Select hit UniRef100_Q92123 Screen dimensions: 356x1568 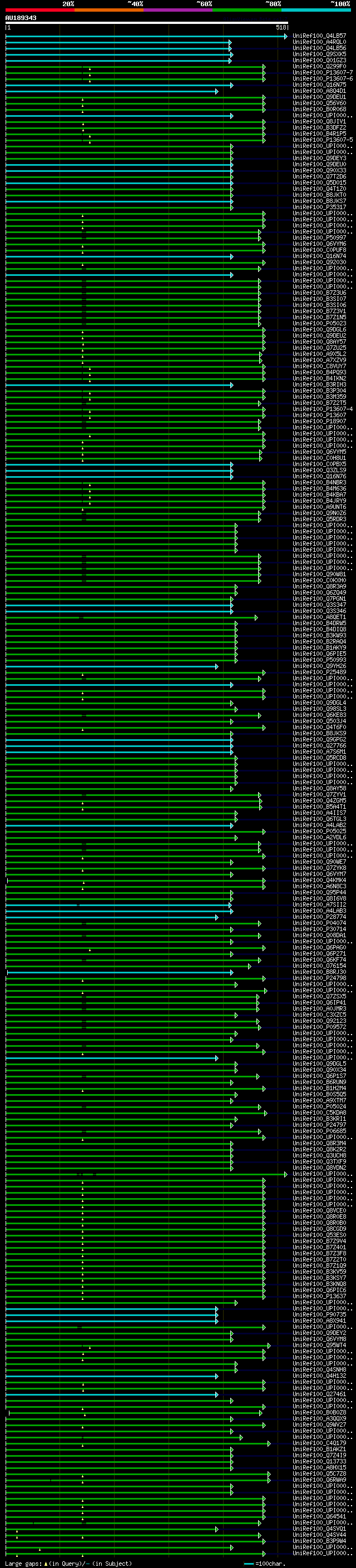pos(319,1021)
